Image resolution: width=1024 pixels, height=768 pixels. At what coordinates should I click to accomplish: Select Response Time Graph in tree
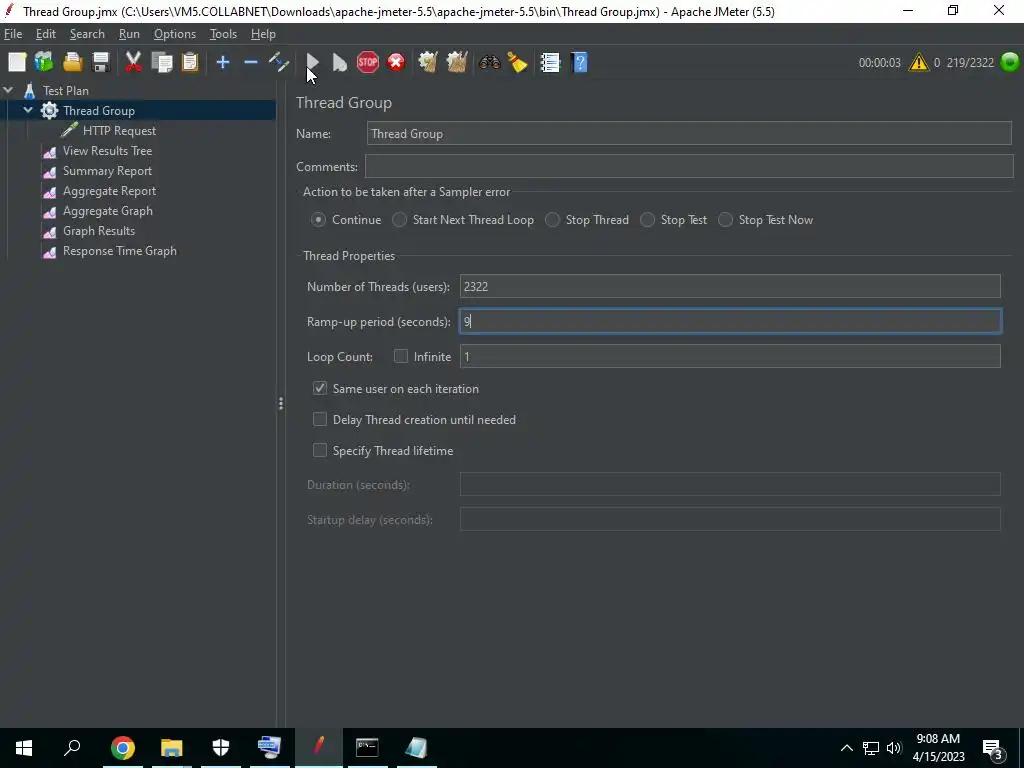pyautogui.click(x=120, y=251)
